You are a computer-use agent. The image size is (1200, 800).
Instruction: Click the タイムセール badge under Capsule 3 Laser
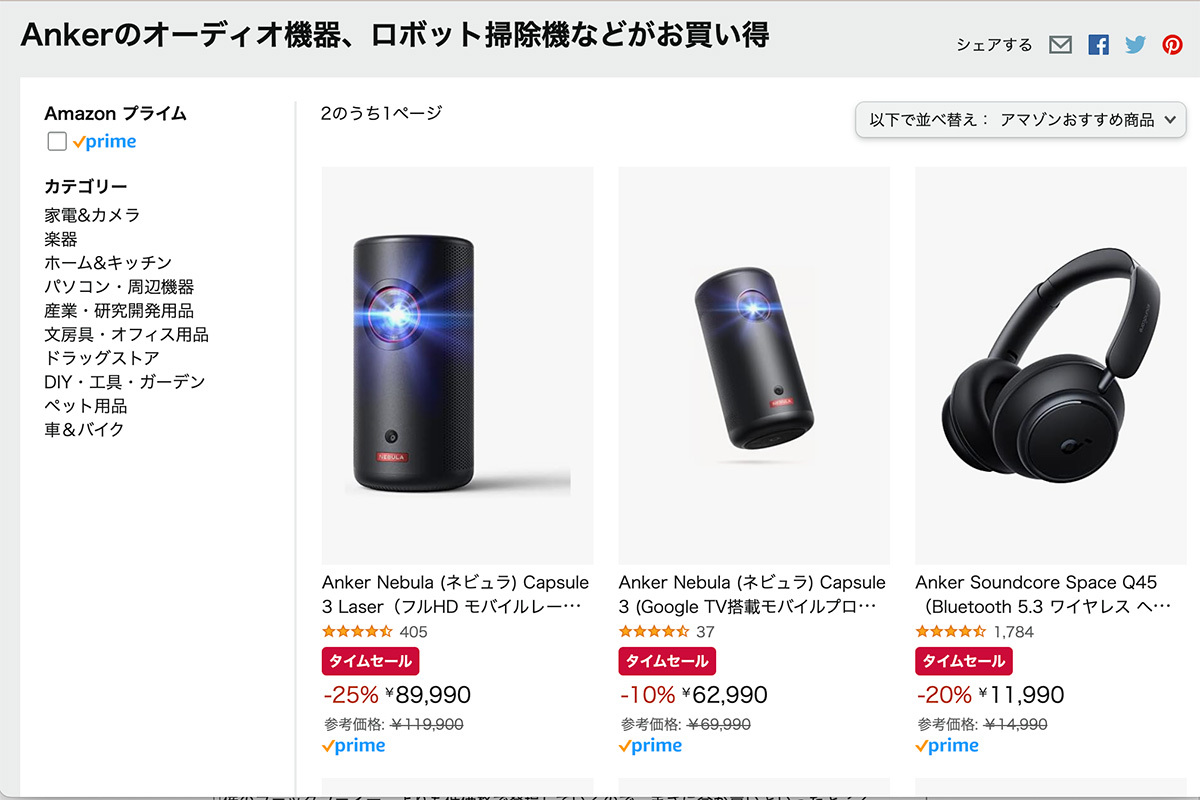point(370,661)
